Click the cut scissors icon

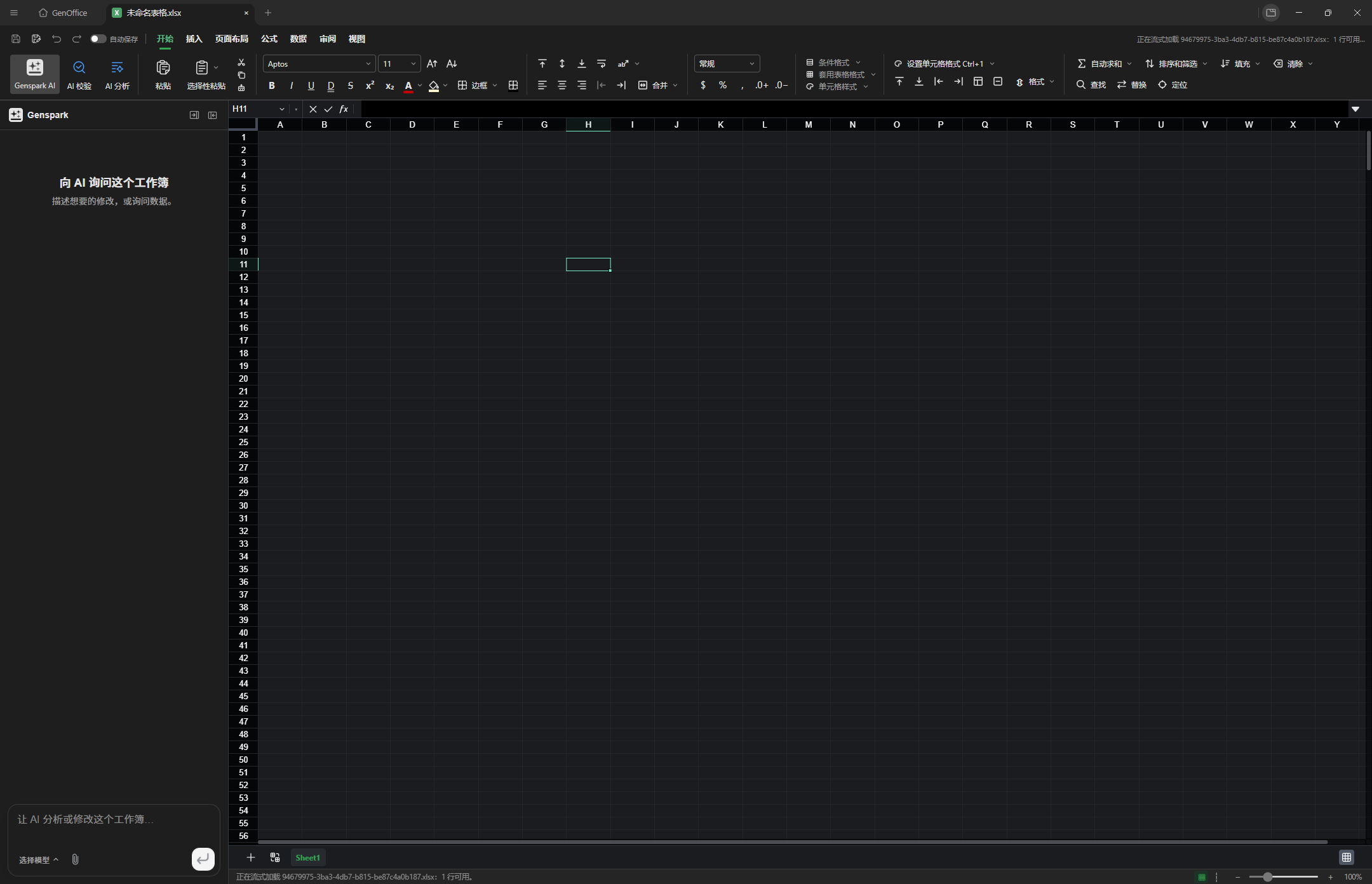pos(241,62)
